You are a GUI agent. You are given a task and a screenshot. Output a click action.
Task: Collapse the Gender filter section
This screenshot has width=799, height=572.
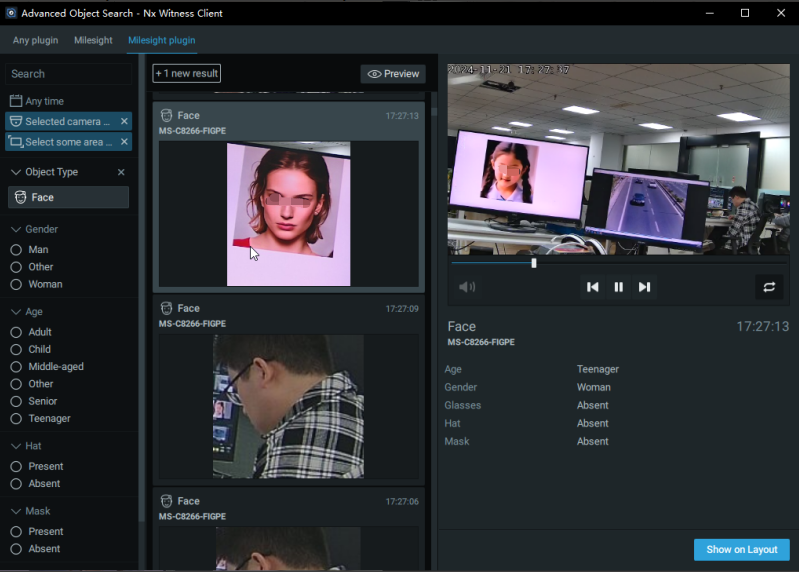pyautogui.click(x=16, y=229)
